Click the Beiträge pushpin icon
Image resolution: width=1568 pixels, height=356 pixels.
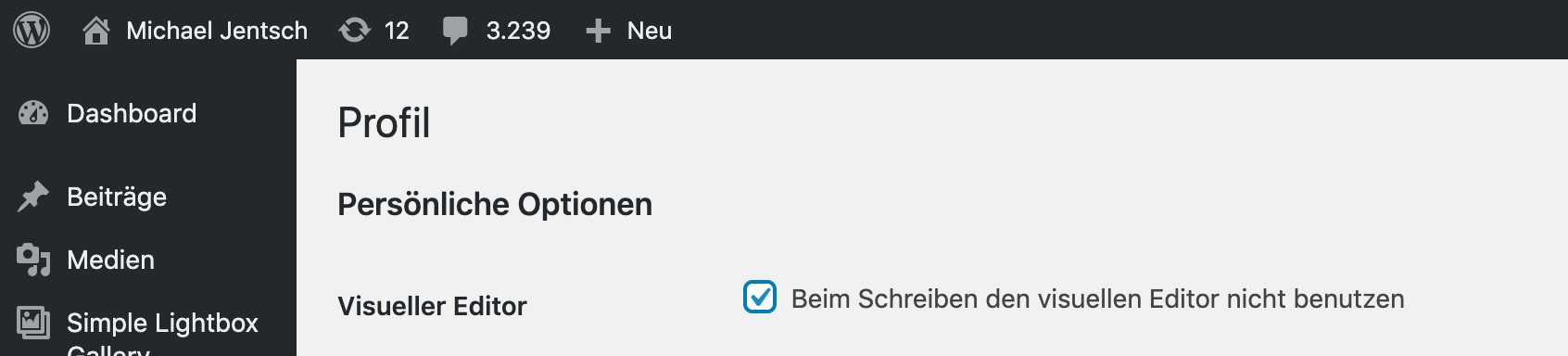click(33, 197)
